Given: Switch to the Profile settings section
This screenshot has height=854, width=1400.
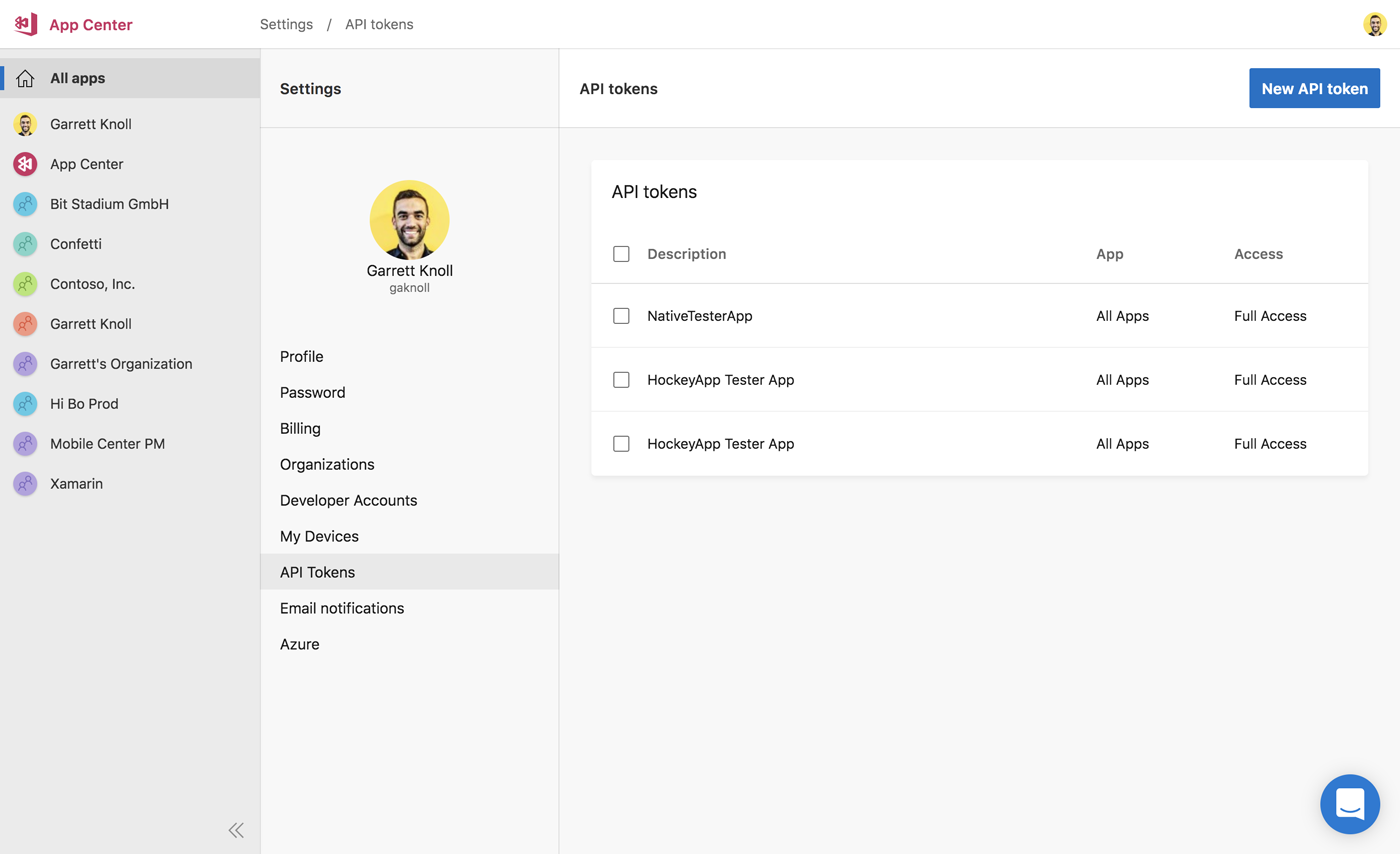Looking at the screenshot, I should coord(301,356).
